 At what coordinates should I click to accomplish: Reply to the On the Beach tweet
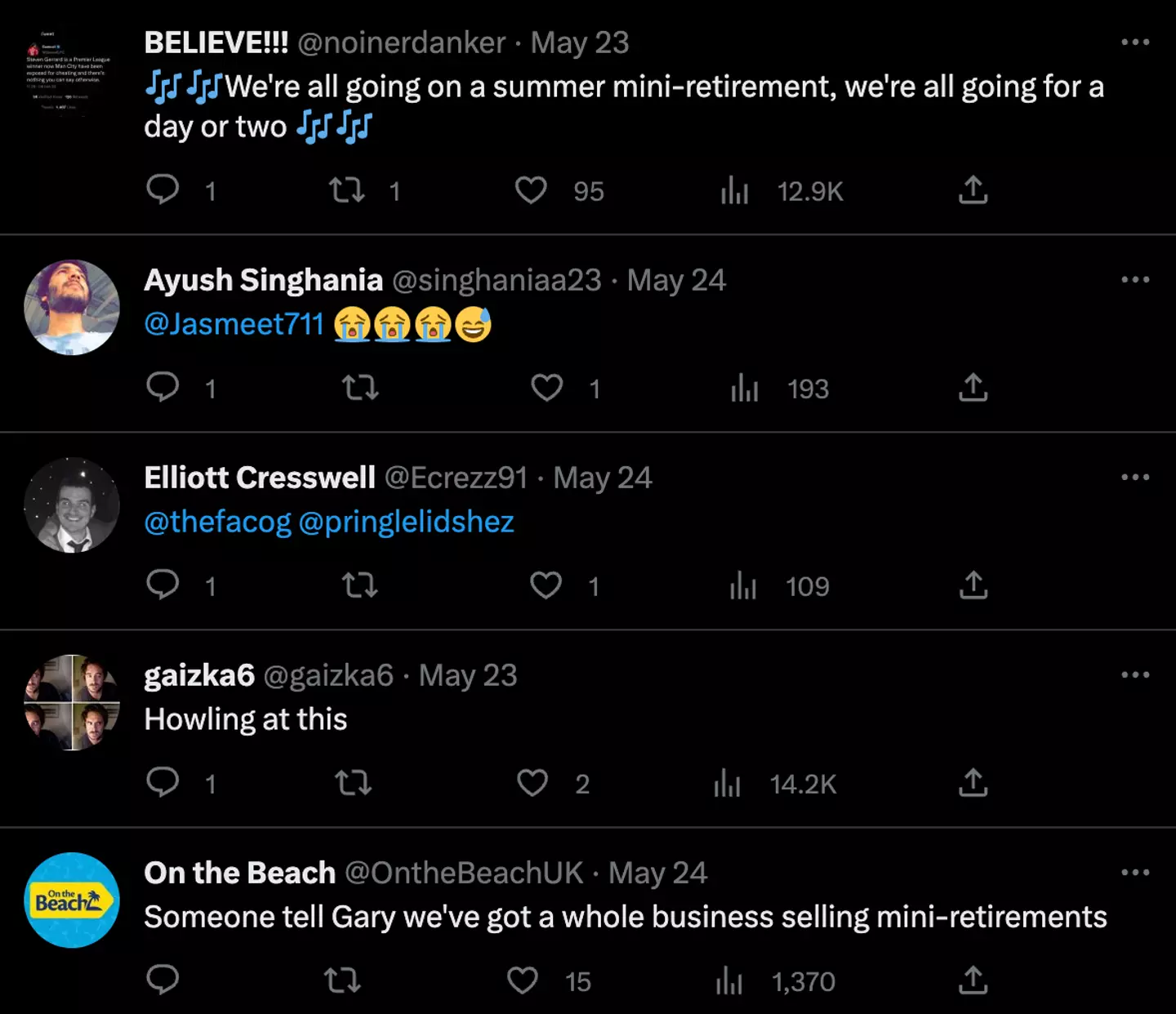pos(163,980)
